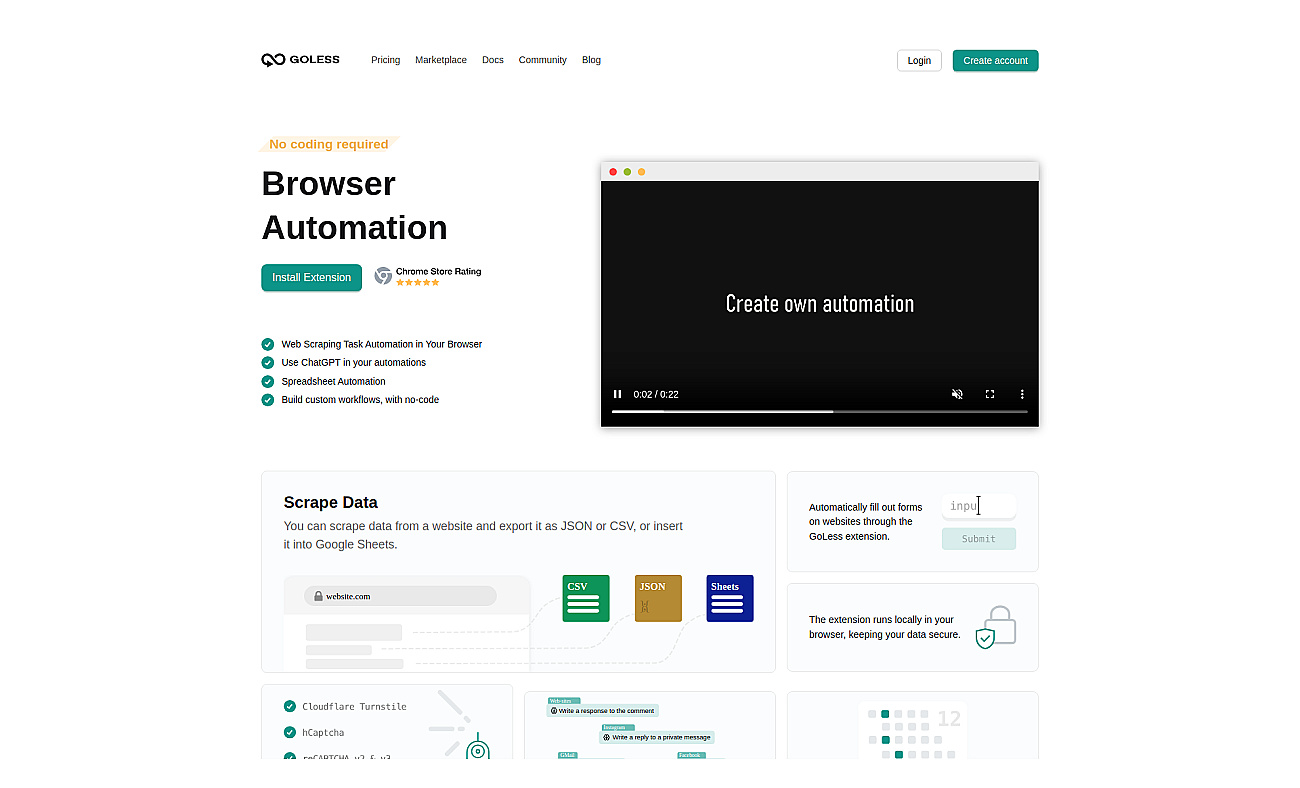Click the yellow dot in video window
The width and height of the screenshot is (1300, 788).
(641, 172)
